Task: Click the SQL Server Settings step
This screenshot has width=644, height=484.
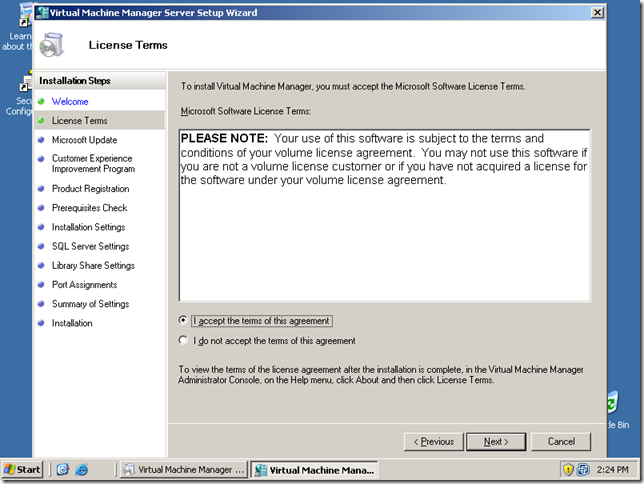Action: (90, 247)
